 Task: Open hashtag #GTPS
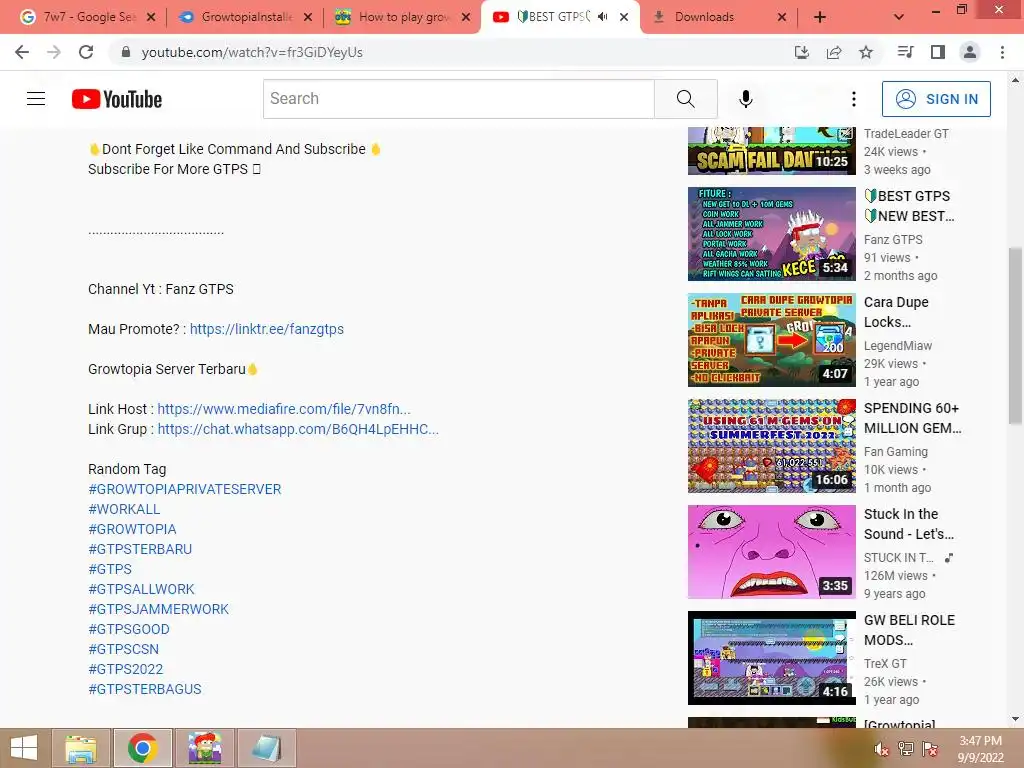(x=110, y=569)
